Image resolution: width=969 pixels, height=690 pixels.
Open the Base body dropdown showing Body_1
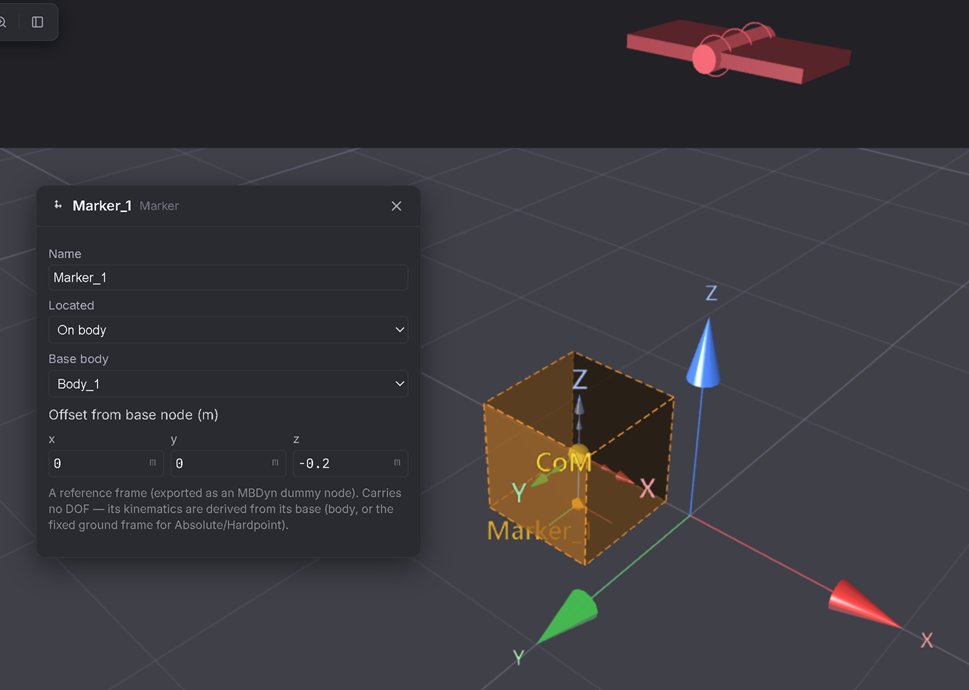tap(228, 384)
